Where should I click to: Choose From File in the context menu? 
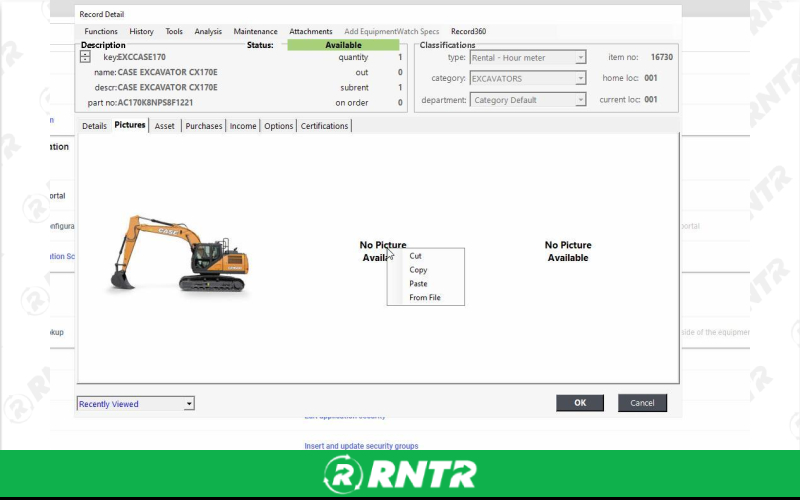pos(426,297)
